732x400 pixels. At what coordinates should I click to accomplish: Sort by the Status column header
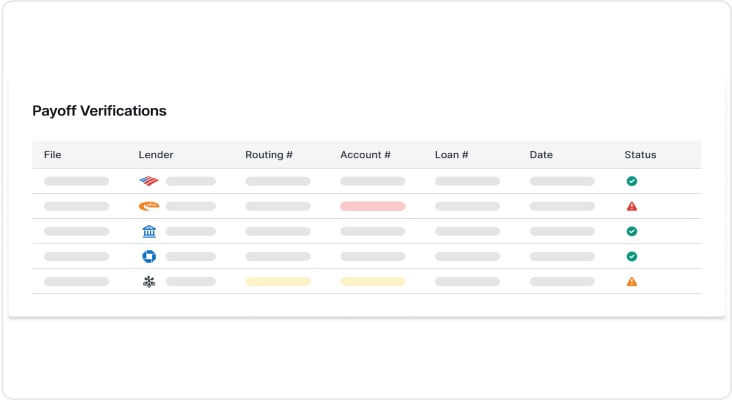[640, 154]
